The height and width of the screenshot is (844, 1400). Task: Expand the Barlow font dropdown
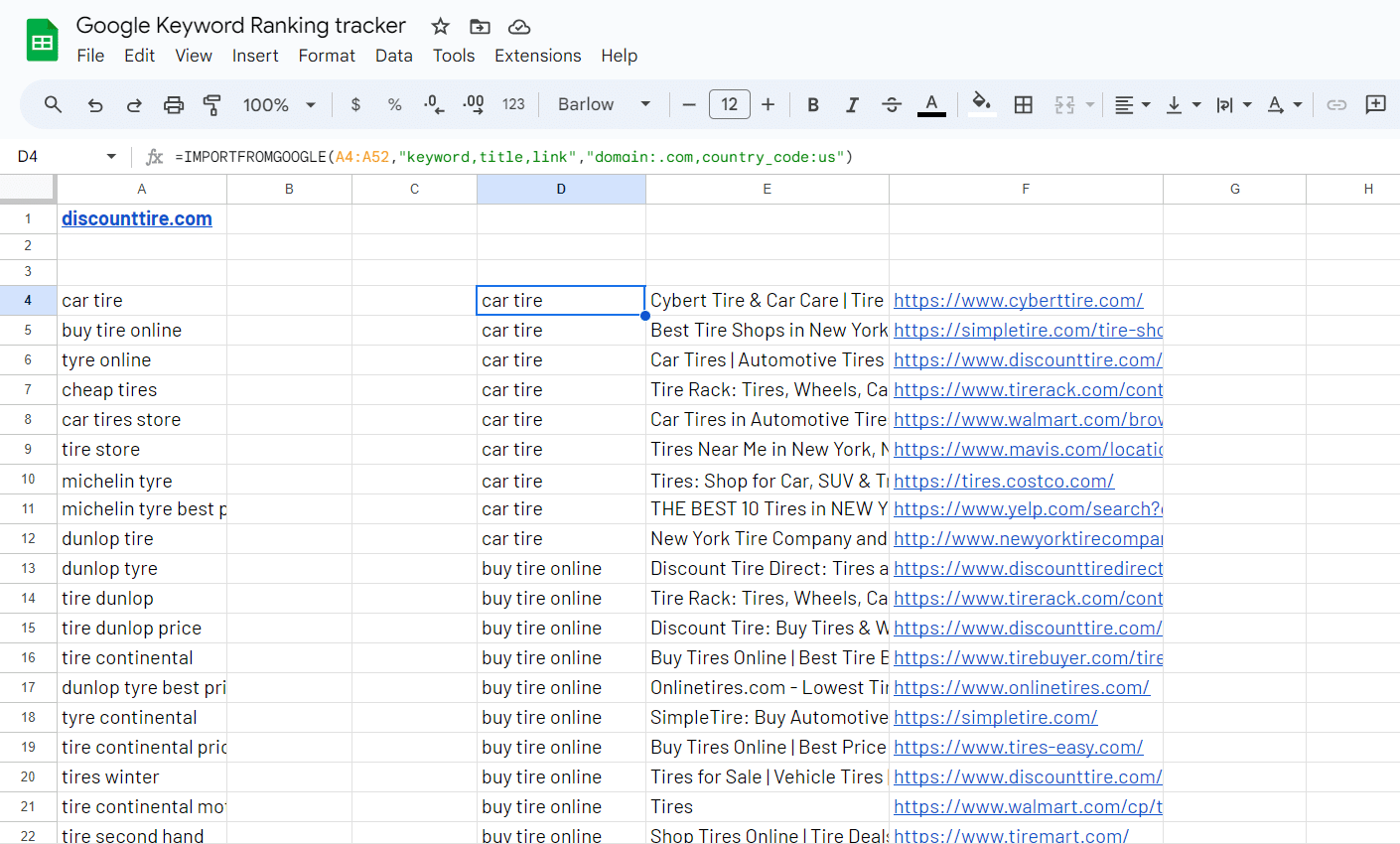pyautogui.click(x=604, y=105)
